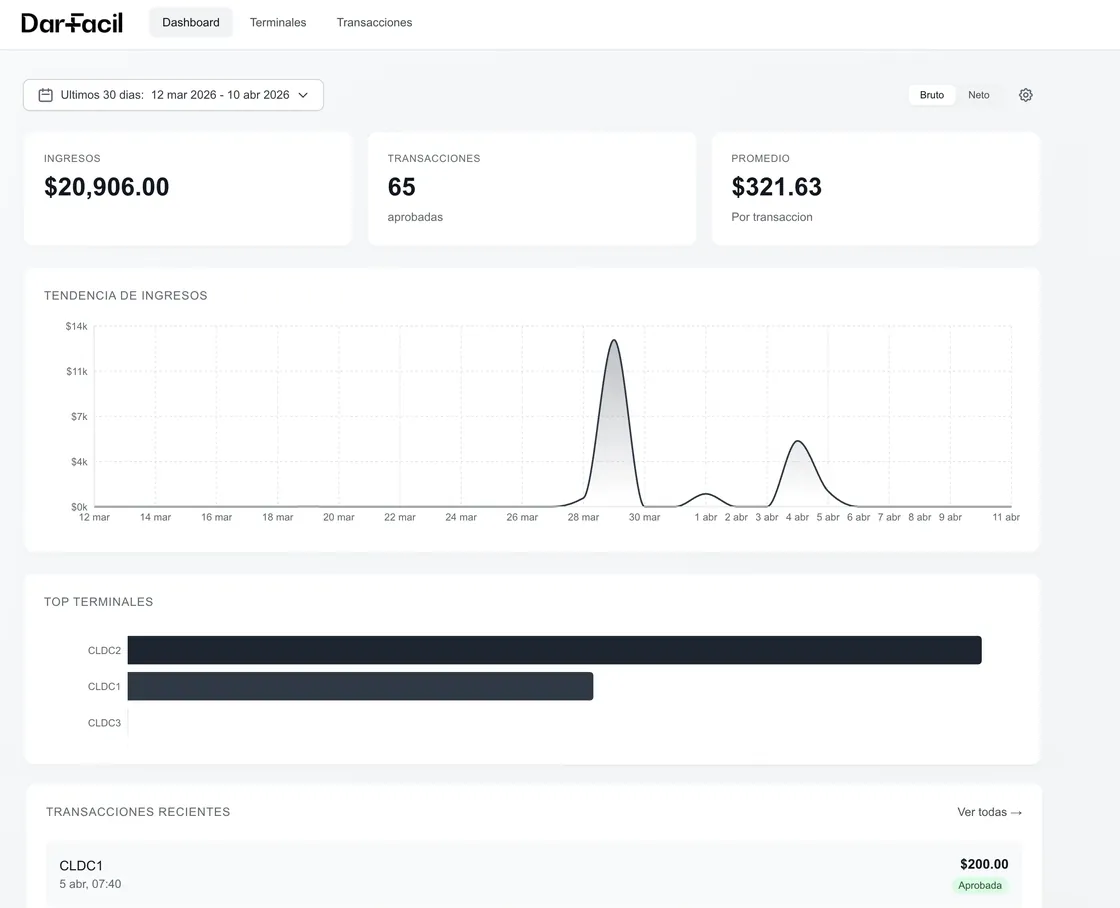The width and height of the screenshot is (1120, 908).
Task: Expand the date range dropdown chevron
Action: (303, 95)
